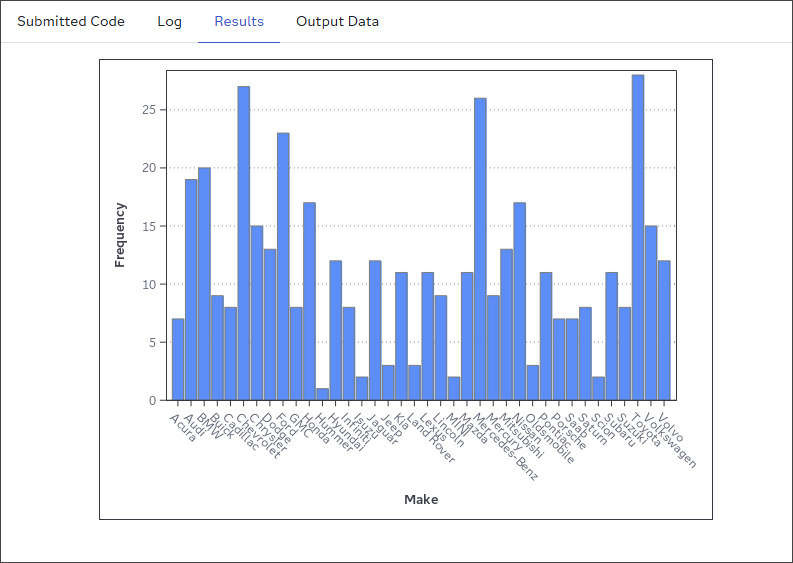793x563 pixels.
Task: Click the Cadillac bar
Action: (x=231, y=354)
